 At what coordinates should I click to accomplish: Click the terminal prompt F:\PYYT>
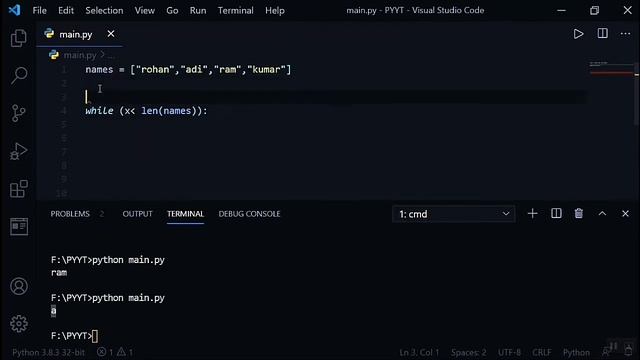coord(71,336)
